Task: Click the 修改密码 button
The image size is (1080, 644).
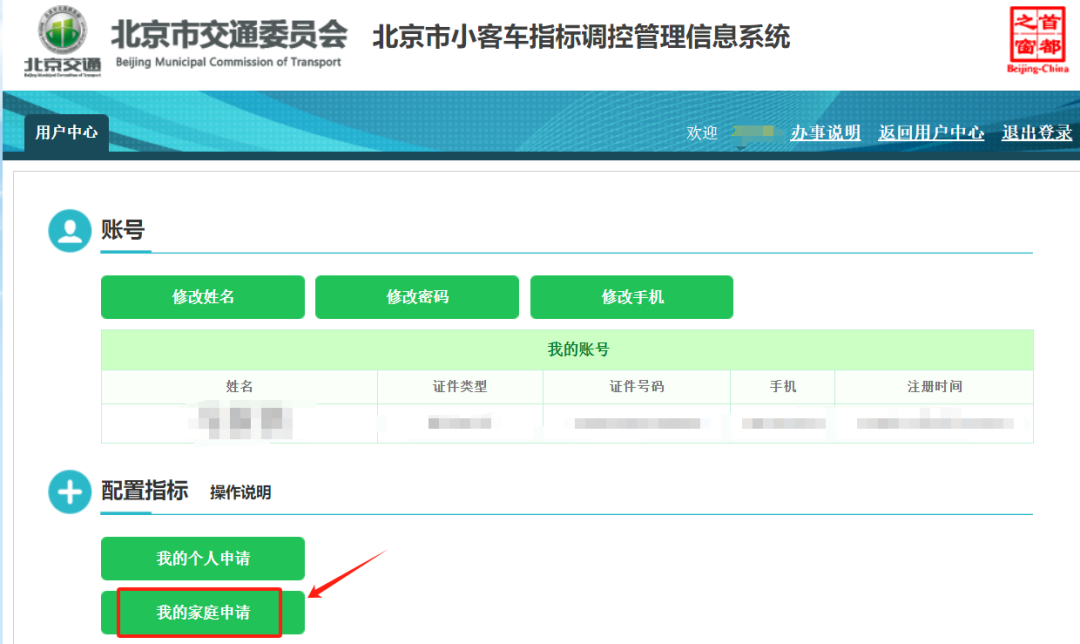Action: pyautogui.click(x=417, y=297)
